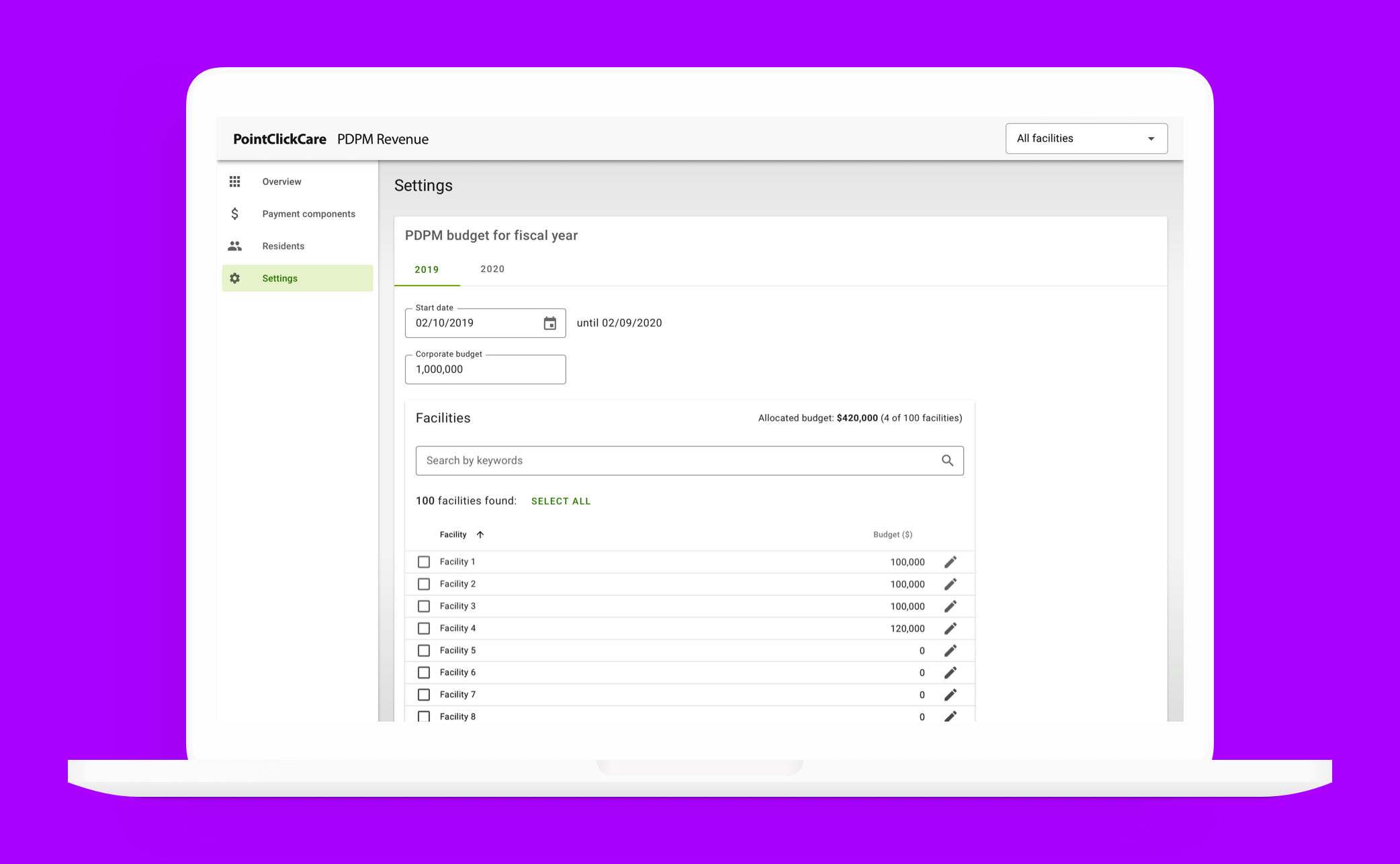Click the Settings gear icon
The image size is (1400, 864).
[234, 278]
